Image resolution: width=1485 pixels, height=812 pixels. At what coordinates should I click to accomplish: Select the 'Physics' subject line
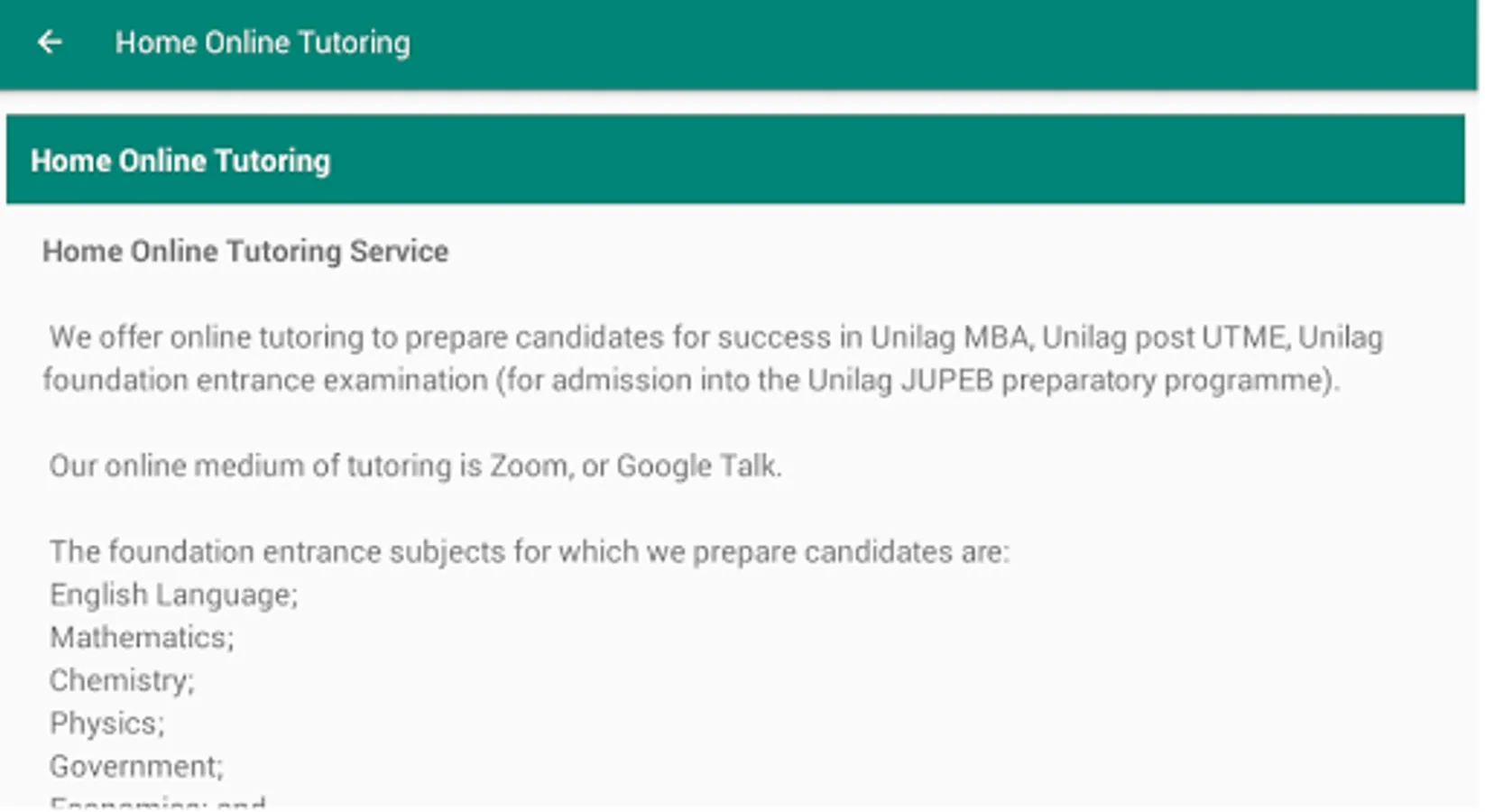point(106,723)
